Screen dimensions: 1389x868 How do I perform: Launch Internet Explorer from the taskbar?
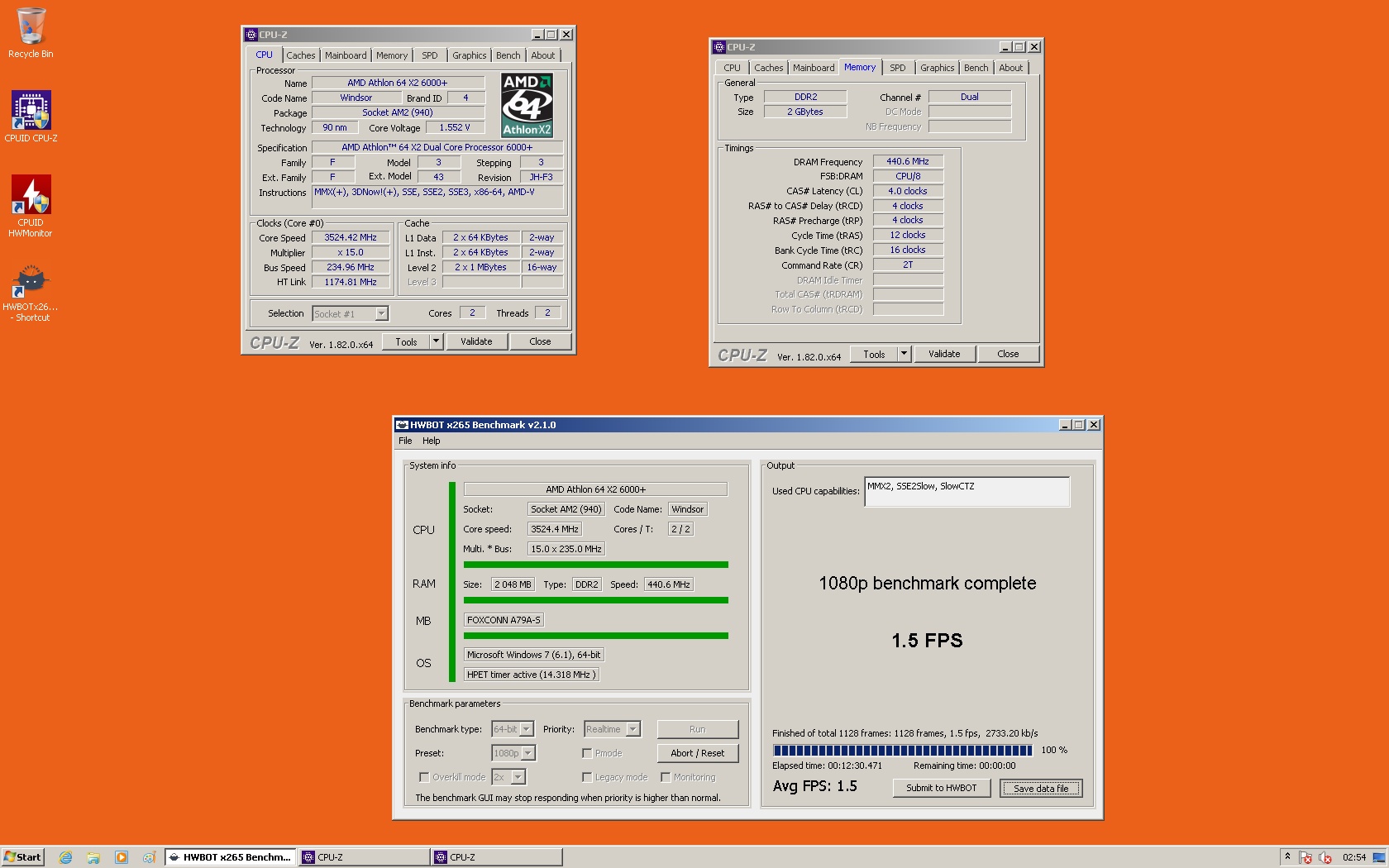pos(66,857)
